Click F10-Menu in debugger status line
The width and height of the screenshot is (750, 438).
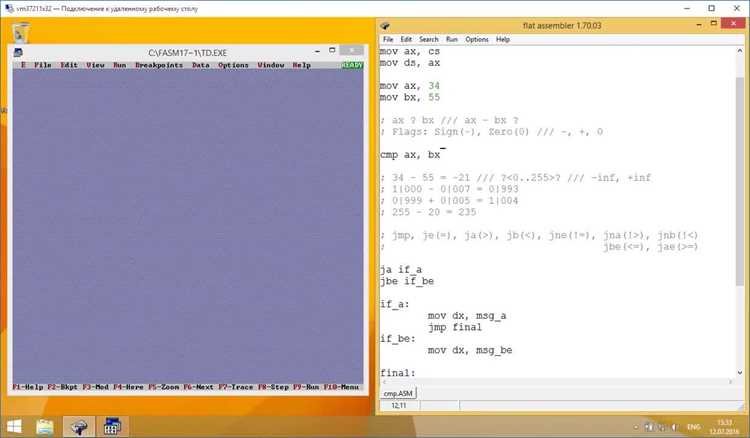click(342, 387)
